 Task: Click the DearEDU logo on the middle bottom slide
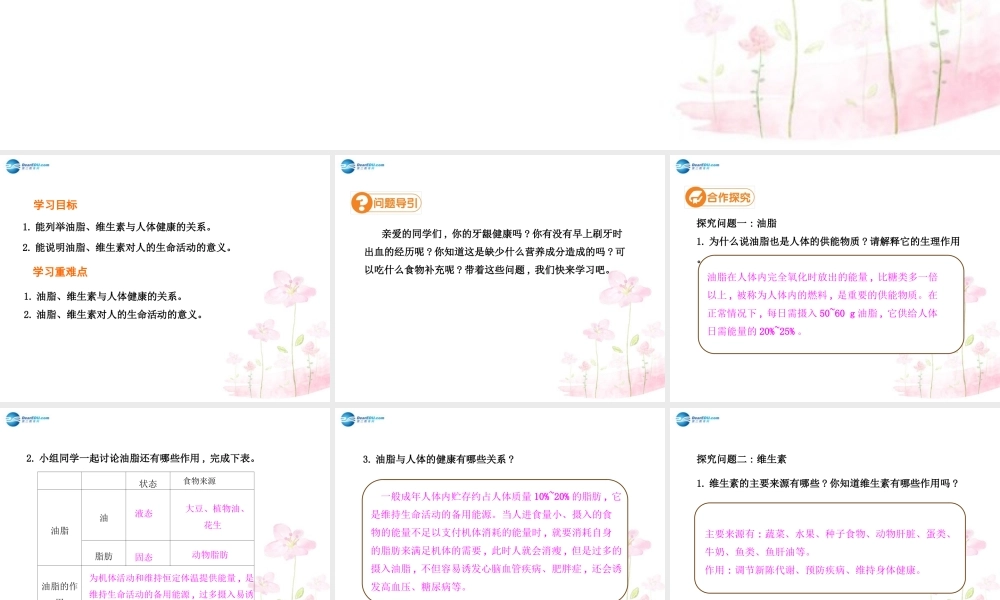point(358,421)
